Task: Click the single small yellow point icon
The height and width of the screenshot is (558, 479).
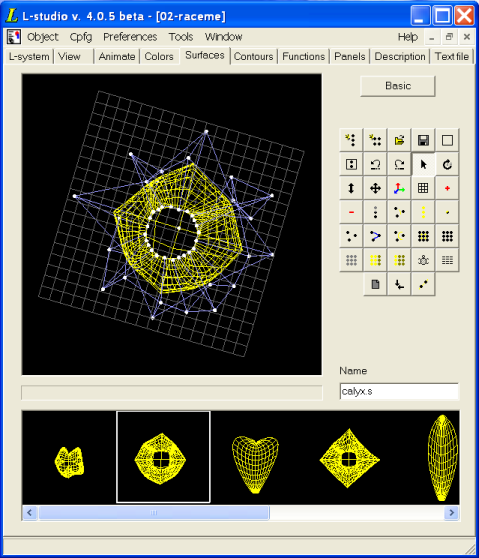Action: coord(447,212)
